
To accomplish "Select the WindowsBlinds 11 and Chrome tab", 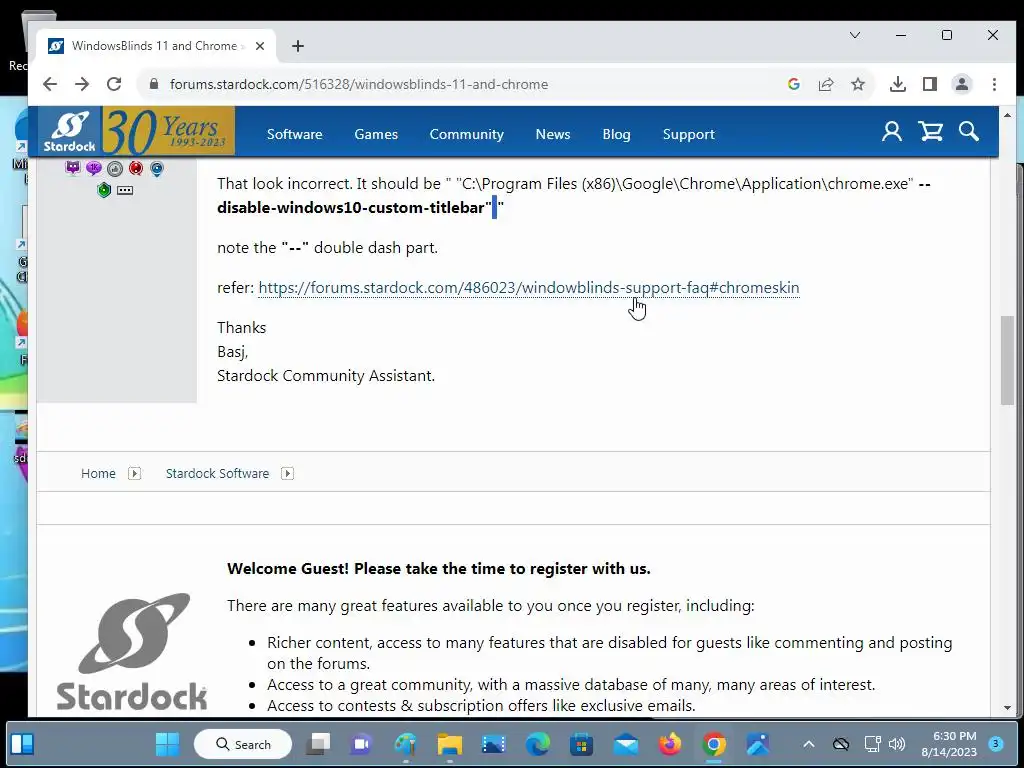I will click(x=154, y=46).
